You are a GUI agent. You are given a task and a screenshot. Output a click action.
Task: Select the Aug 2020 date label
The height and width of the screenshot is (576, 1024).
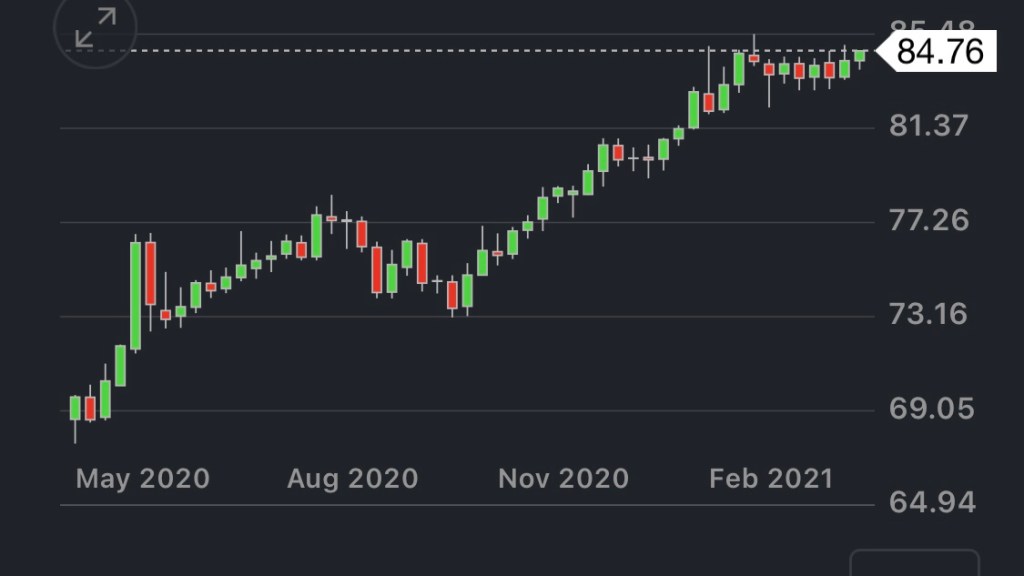point(352,479)
